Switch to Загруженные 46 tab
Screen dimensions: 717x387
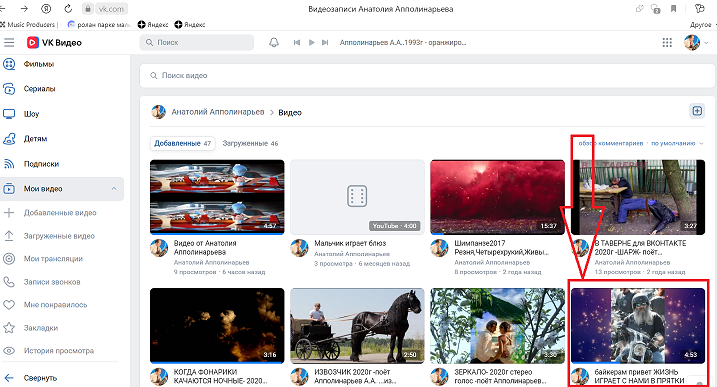pos(250,143)
